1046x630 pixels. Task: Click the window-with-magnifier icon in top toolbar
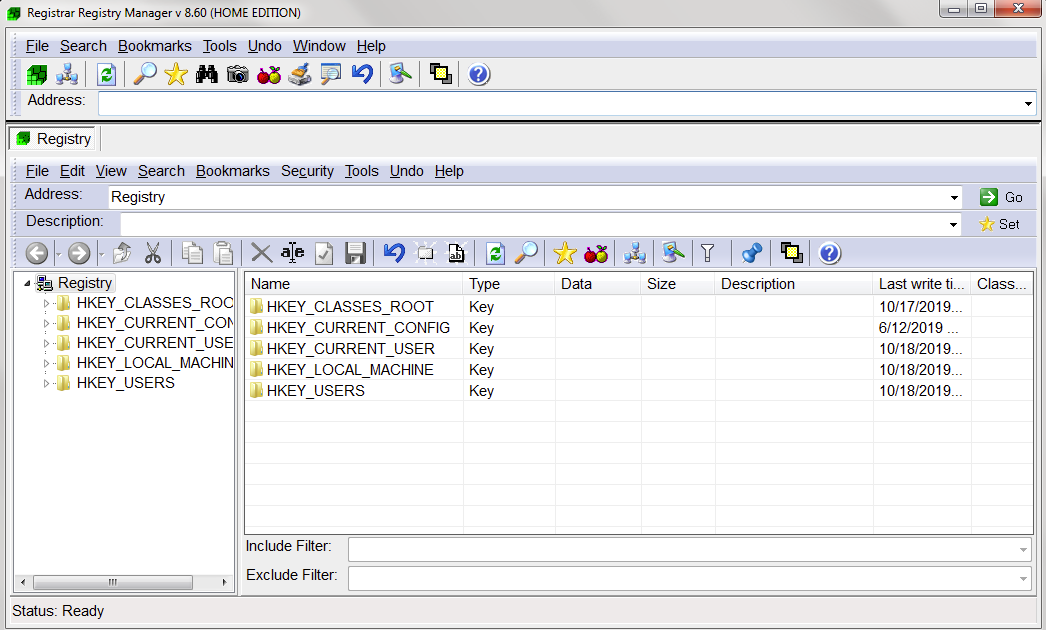[330, 74]
